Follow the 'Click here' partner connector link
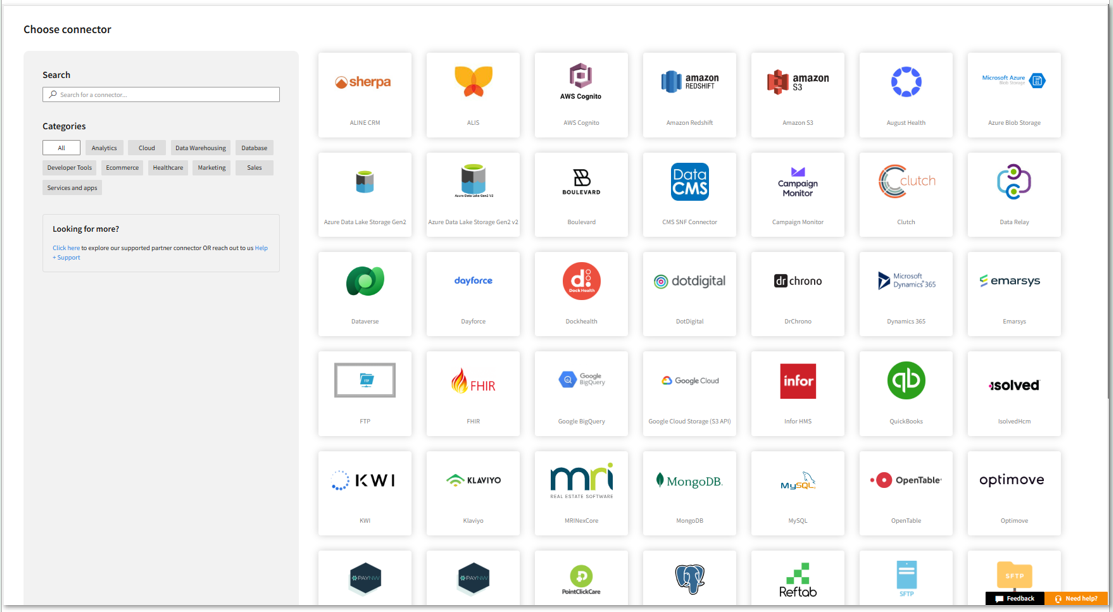1113x612 pixels. coord(66,248)
